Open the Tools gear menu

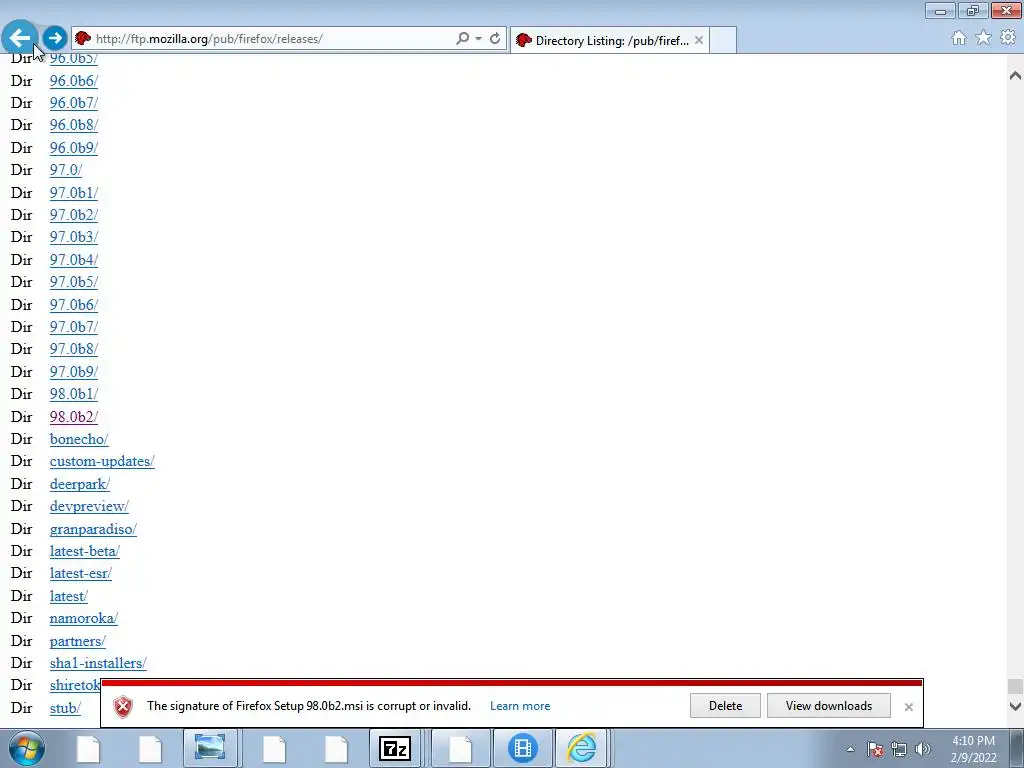coord(1008,38)
